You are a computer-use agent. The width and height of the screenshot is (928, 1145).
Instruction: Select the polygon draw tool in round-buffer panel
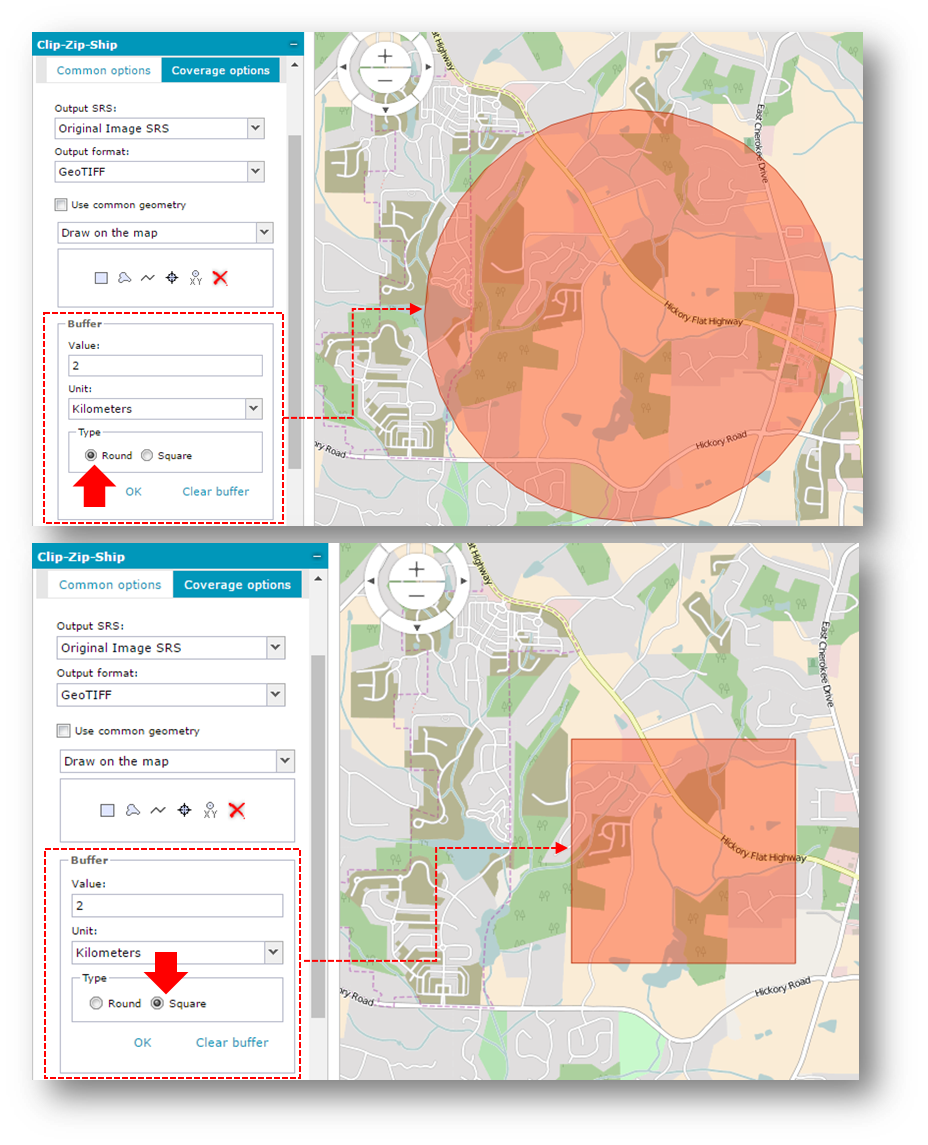[124, 278]
